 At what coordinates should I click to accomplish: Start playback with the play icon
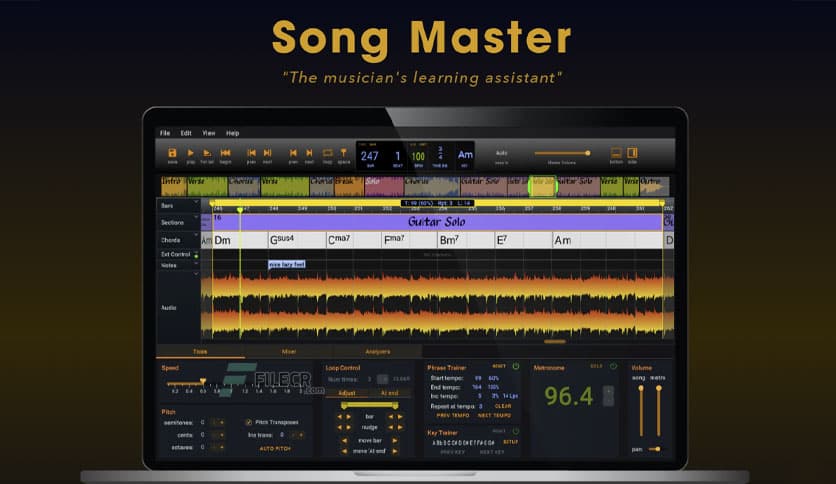190,153
